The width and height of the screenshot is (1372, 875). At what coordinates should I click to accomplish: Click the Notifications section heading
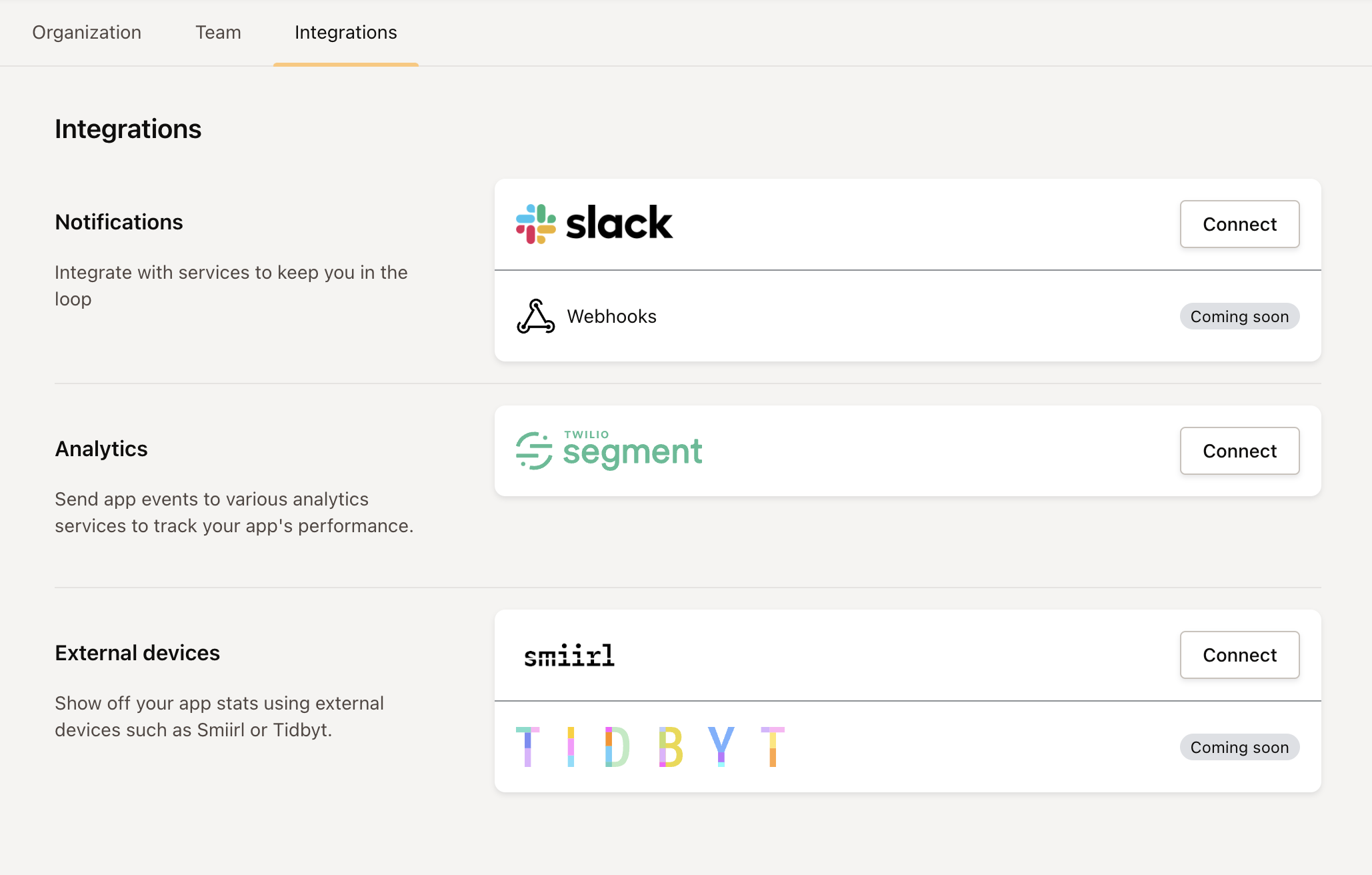coord(119,222)
